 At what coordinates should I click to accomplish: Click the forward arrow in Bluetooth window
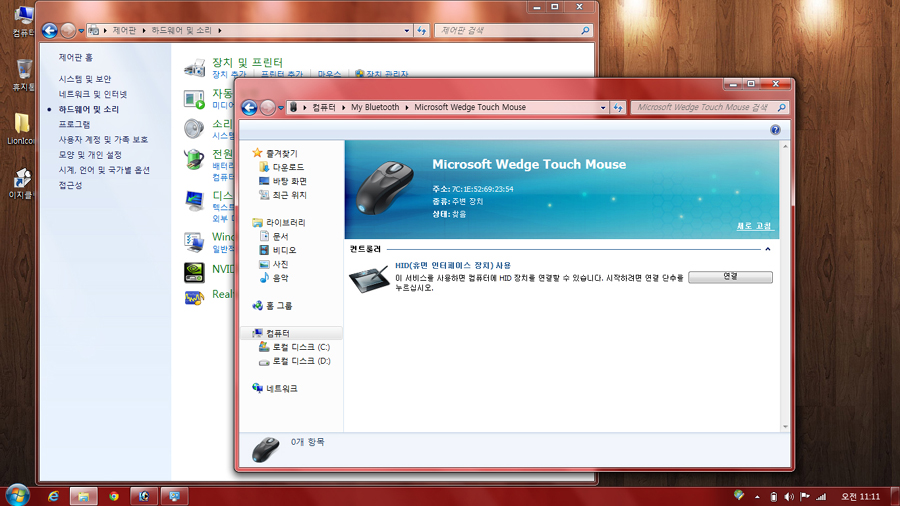pos(267,107)
